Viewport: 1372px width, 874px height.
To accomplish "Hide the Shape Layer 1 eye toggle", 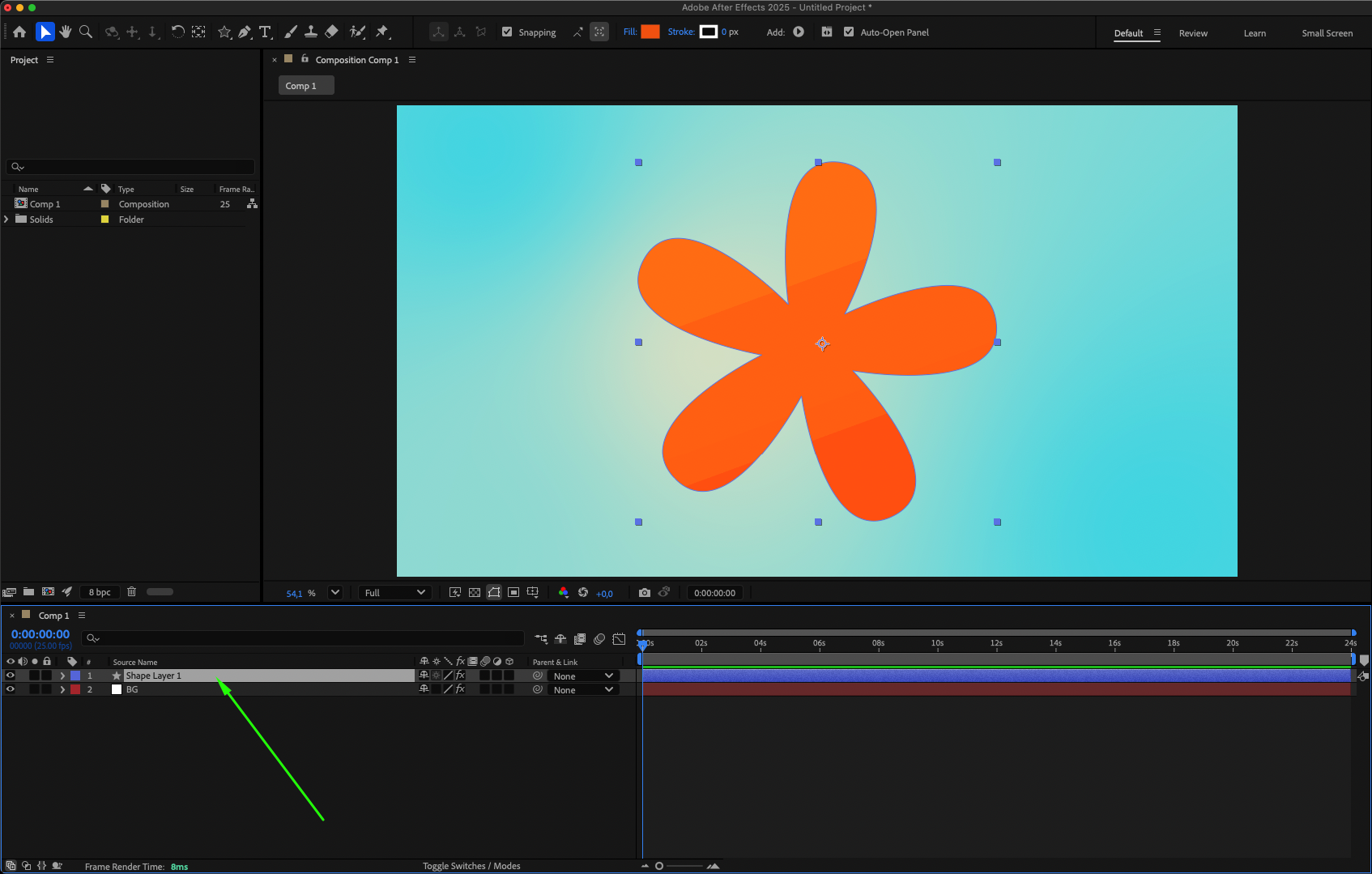I will pos(11,676).
